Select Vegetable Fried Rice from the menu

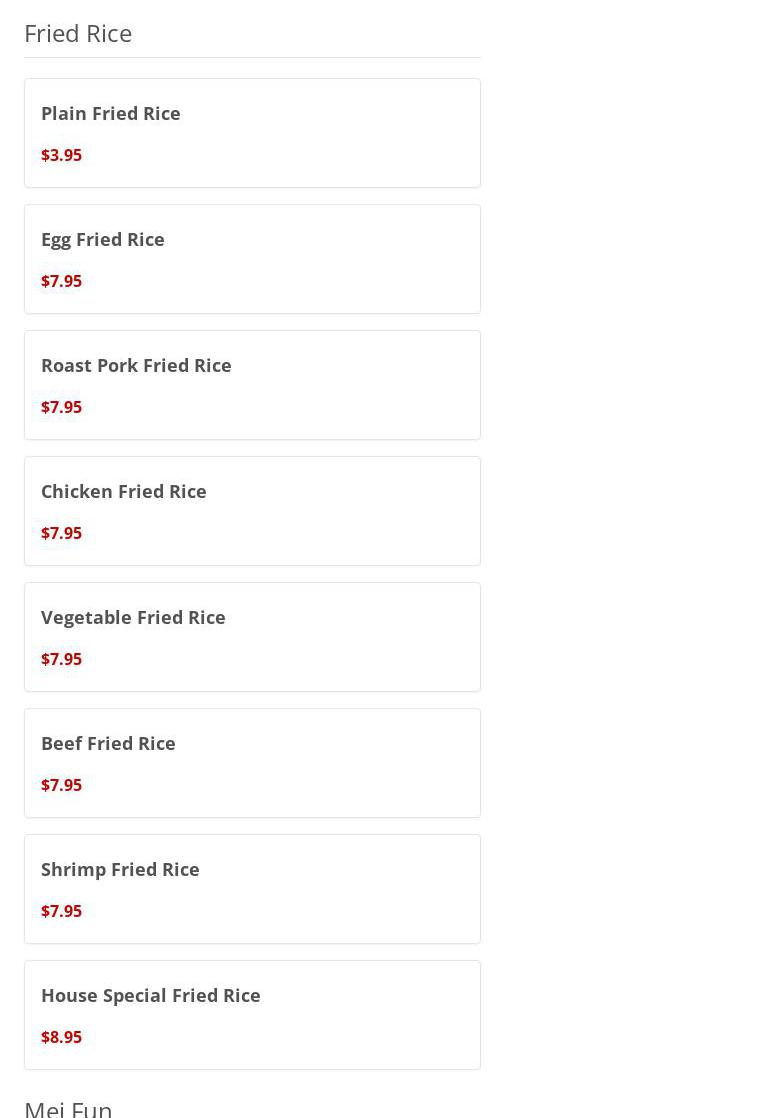[x=133, y=617]
